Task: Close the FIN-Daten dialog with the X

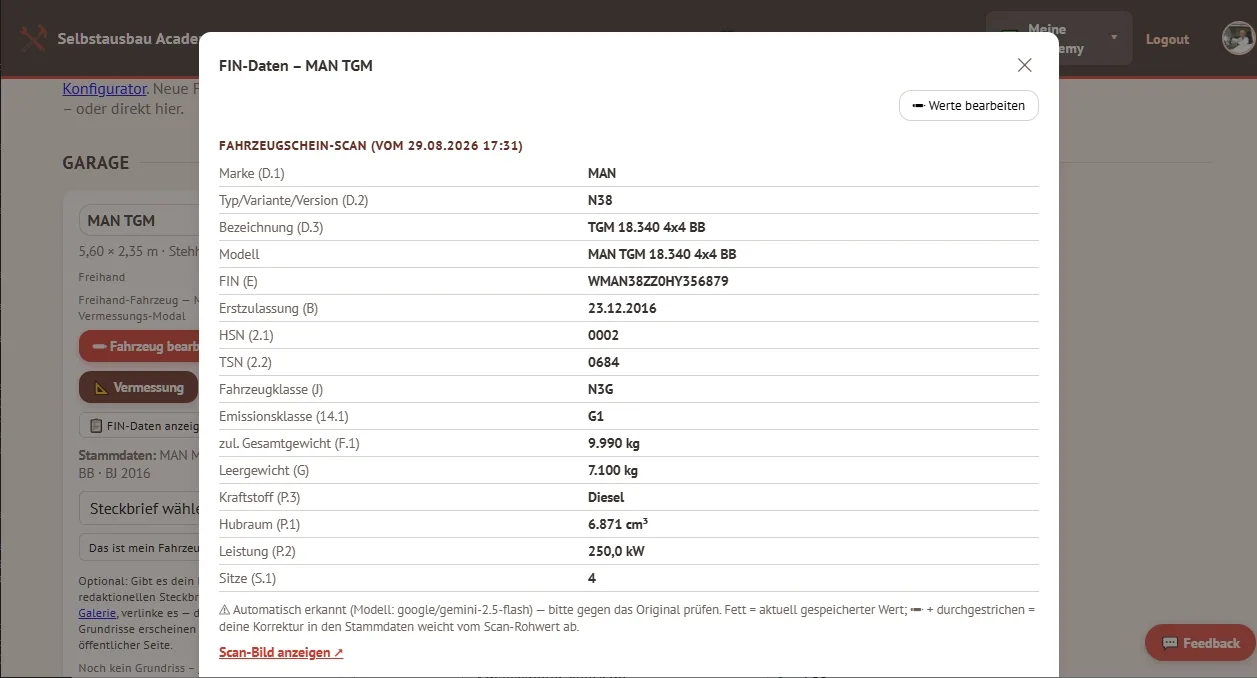Action: pyautogui.click(x=1024, y=65)
